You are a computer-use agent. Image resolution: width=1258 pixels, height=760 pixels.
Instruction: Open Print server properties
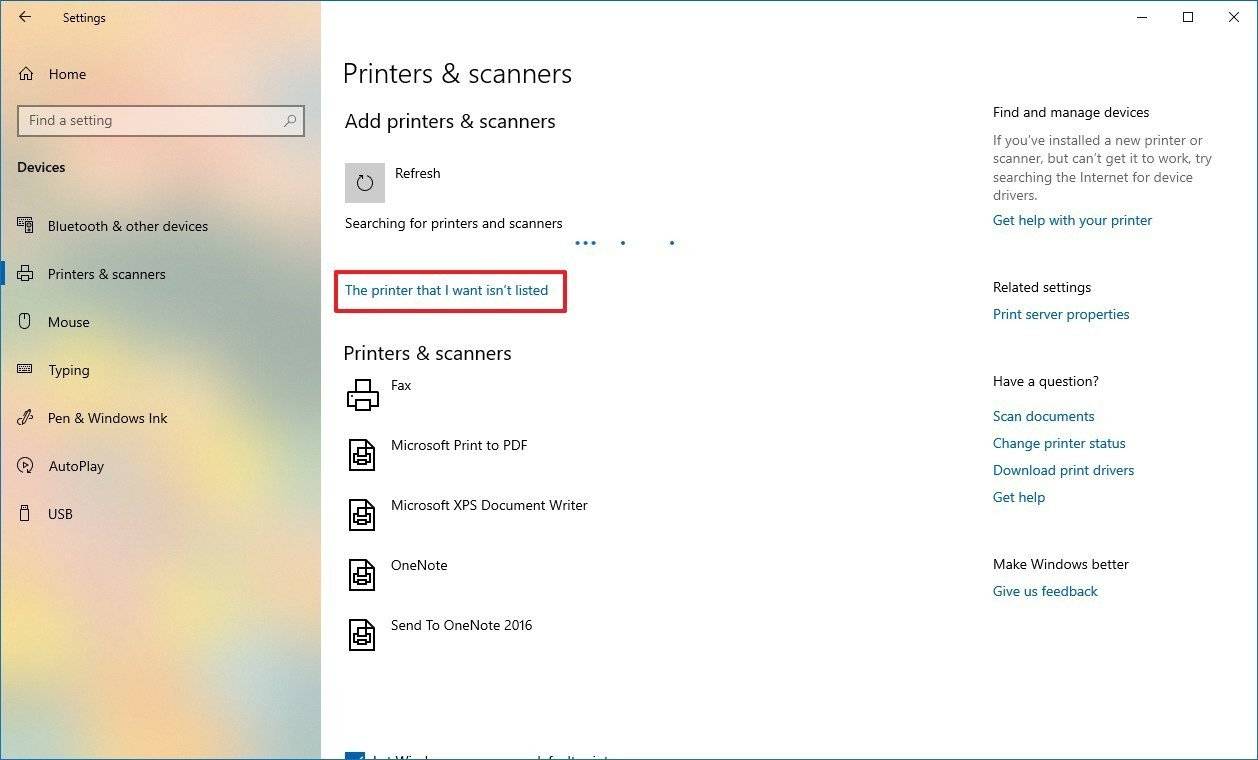click(x=1060, y=313)
